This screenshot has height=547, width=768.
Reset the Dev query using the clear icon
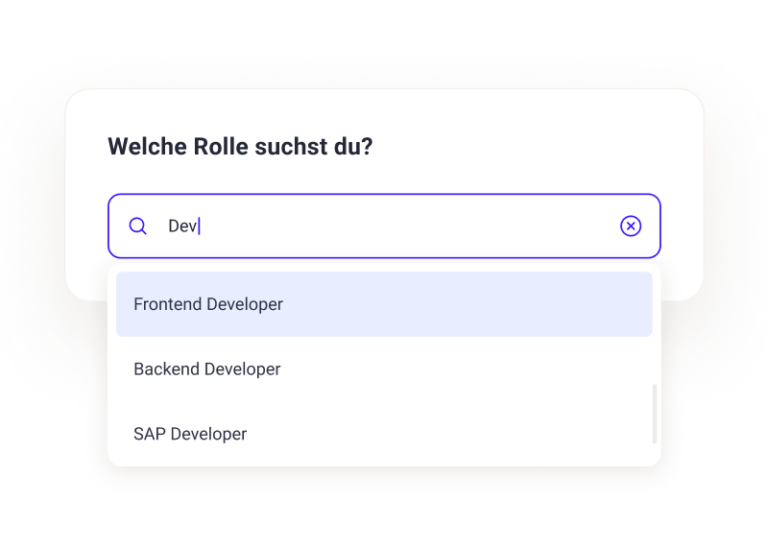[630, 226]
